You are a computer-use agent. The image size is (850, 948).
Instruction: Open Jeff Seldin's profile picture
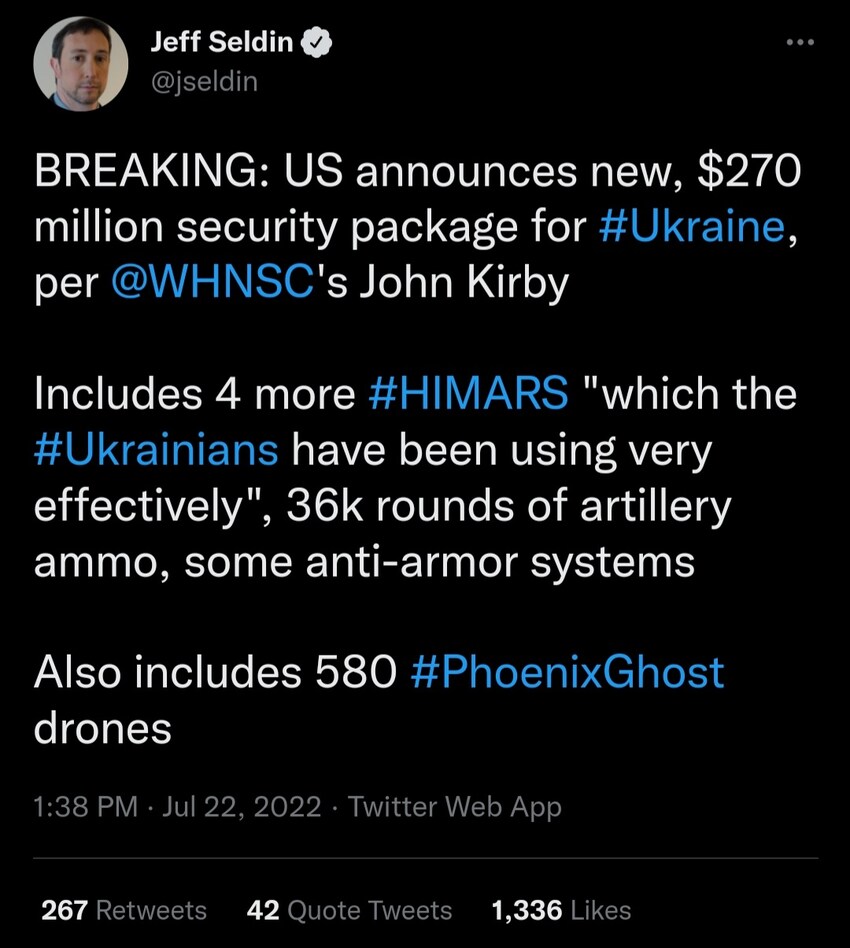(81, 62)
